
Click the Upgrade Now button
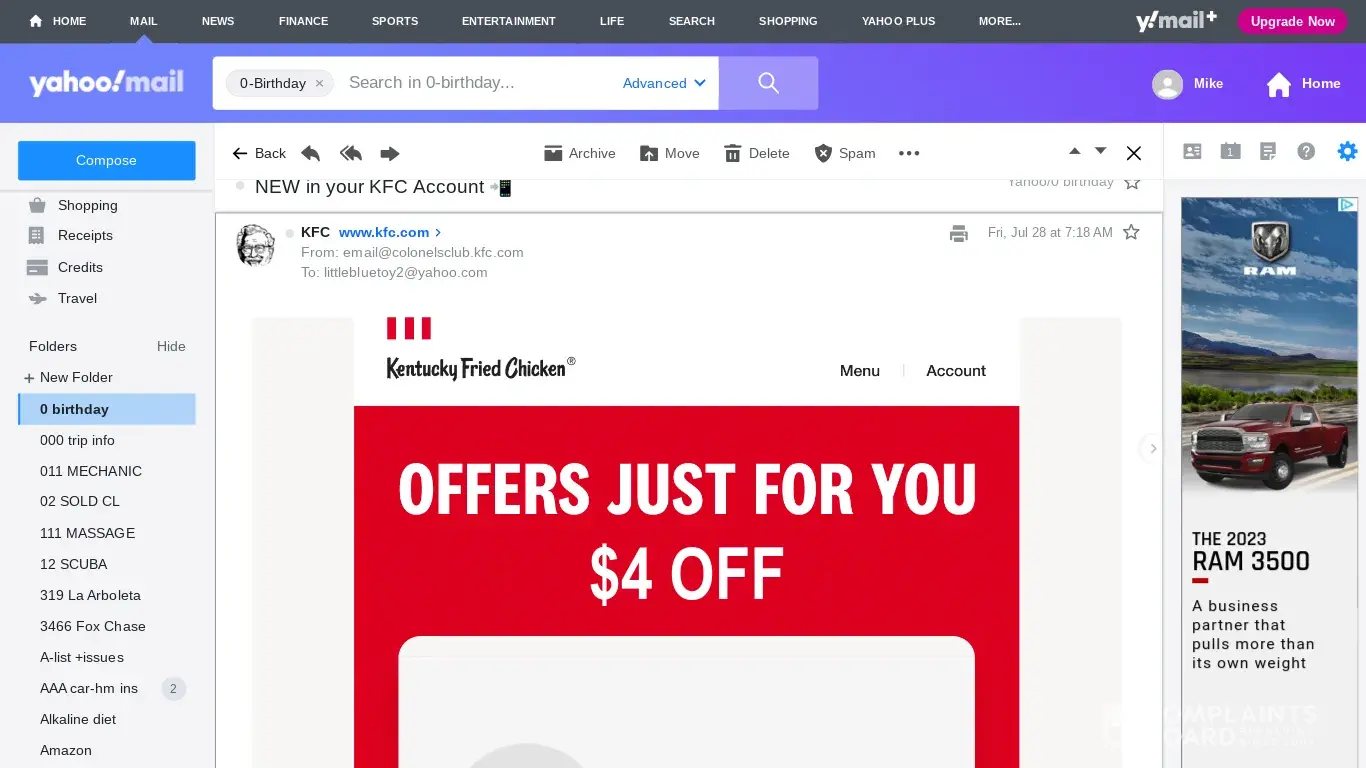[x=1292, y=21]
